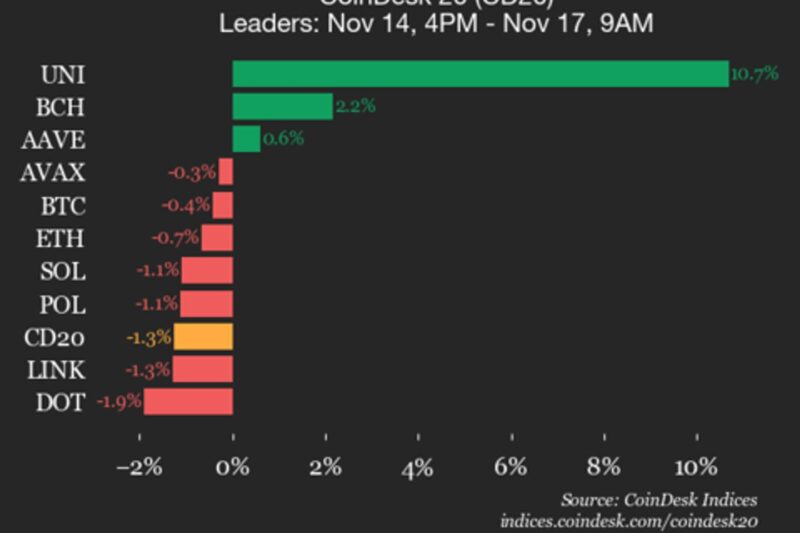Click the red DOT bar
Viewport: 800px width, 533px height.
[x=188, y=402]
